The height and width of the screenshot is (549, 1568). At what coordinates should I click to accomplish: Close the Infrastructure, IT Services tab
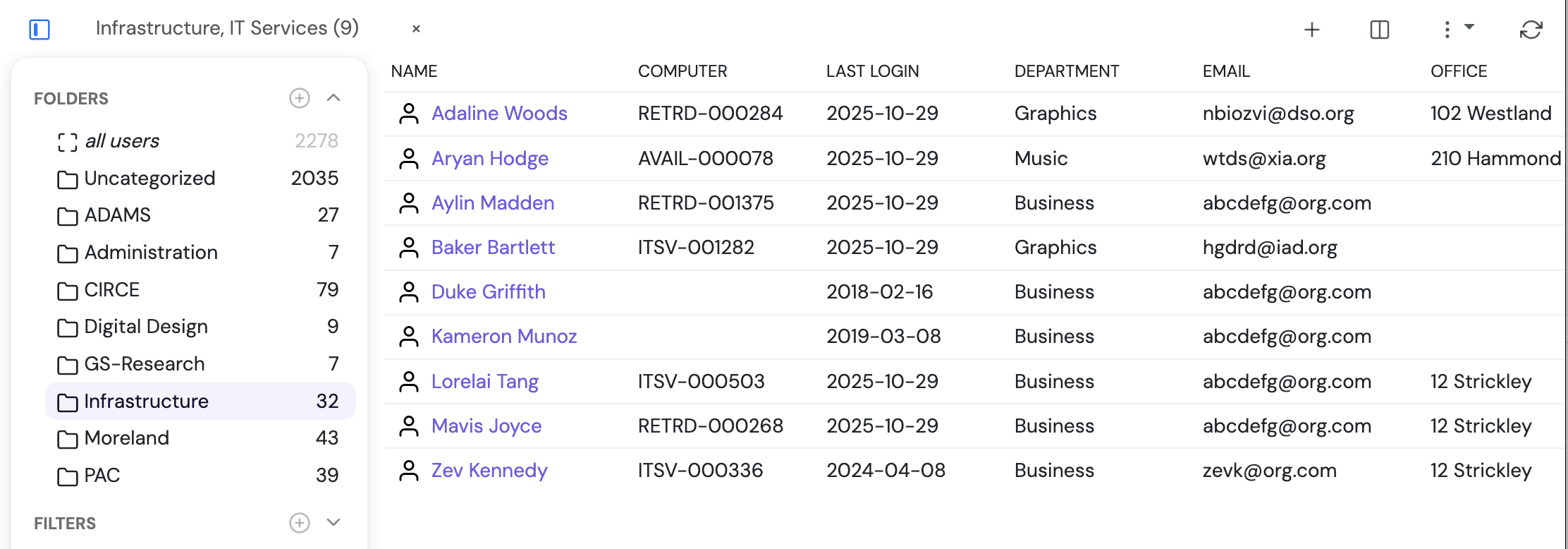416,29
